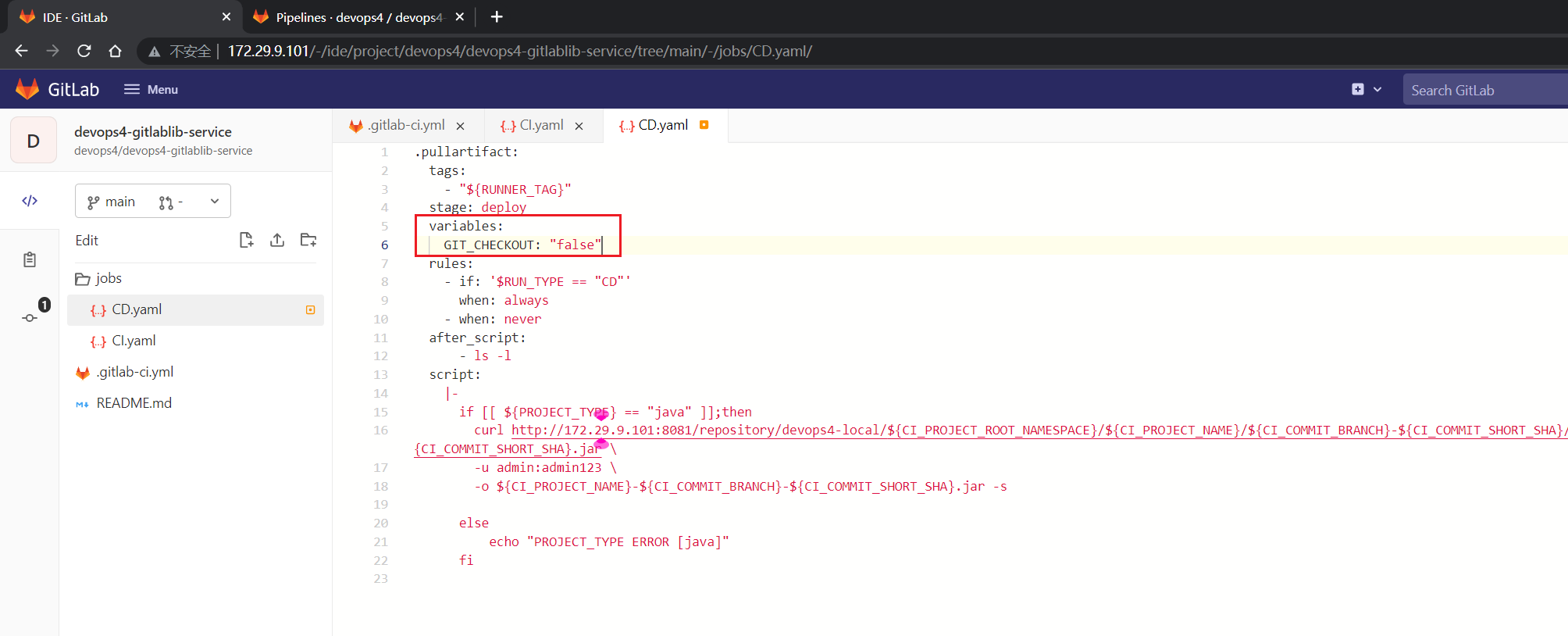Open devops4-gitlablib-service project title
Viewport: 1568px width, 636px height.
[x=153, y=131]
